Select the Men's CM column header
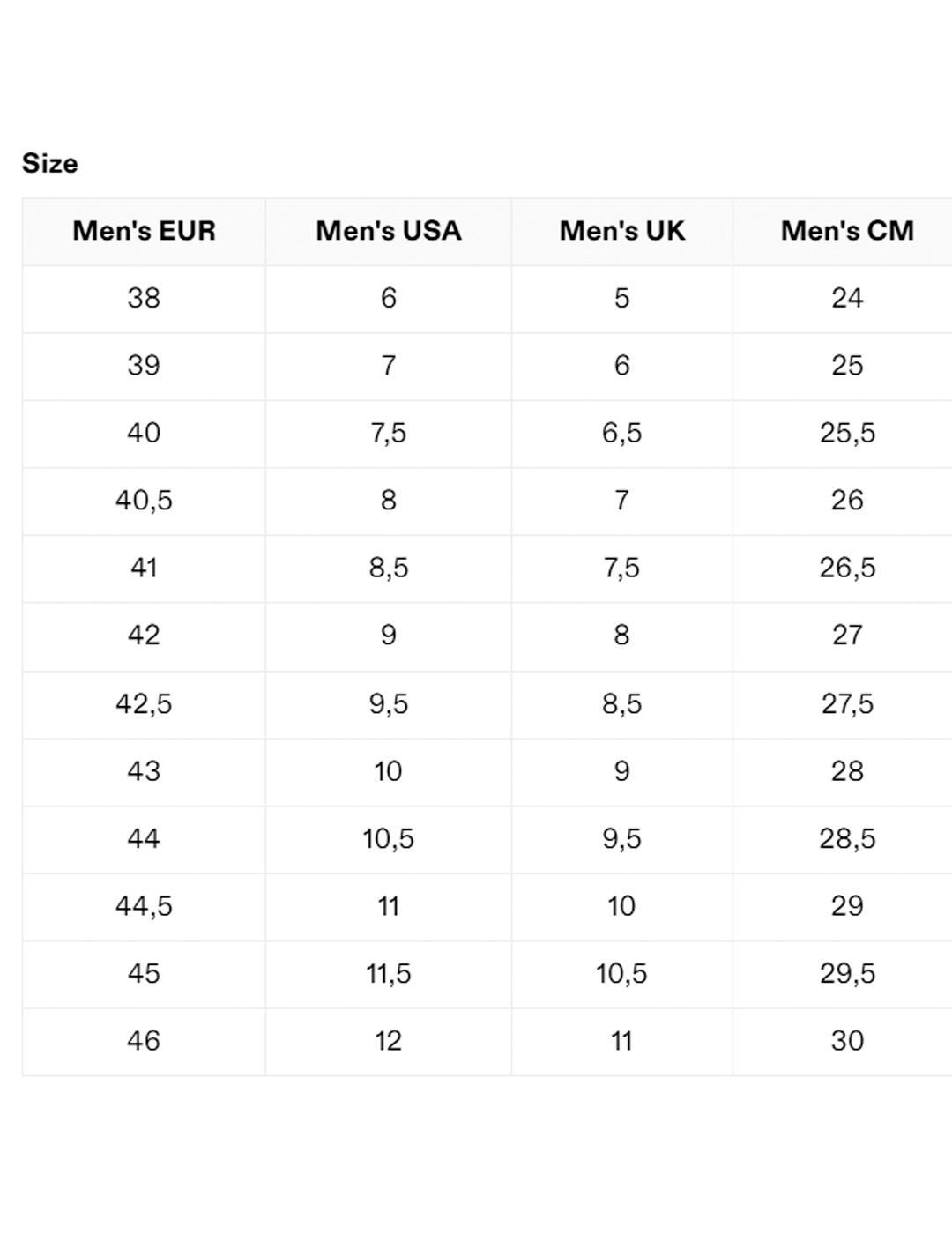This screenshot has height=1234, width=952. click(846, 231)
